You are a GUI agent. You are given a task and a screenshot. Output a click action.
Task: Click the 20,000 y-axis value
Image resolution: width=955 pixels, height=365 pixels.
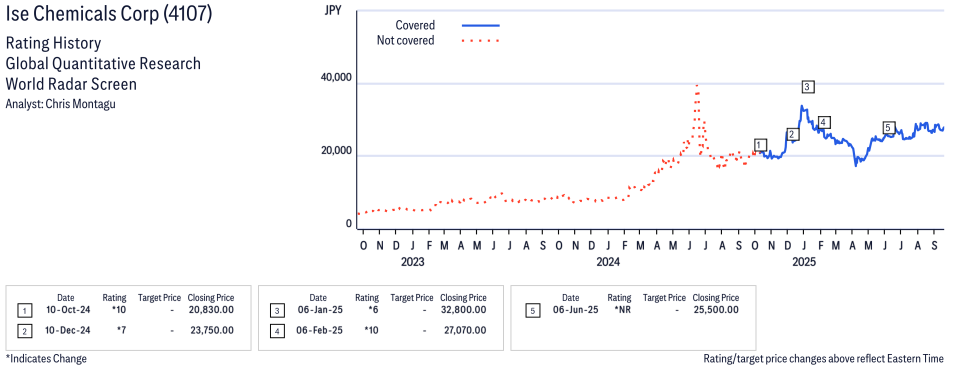[336, 151]
